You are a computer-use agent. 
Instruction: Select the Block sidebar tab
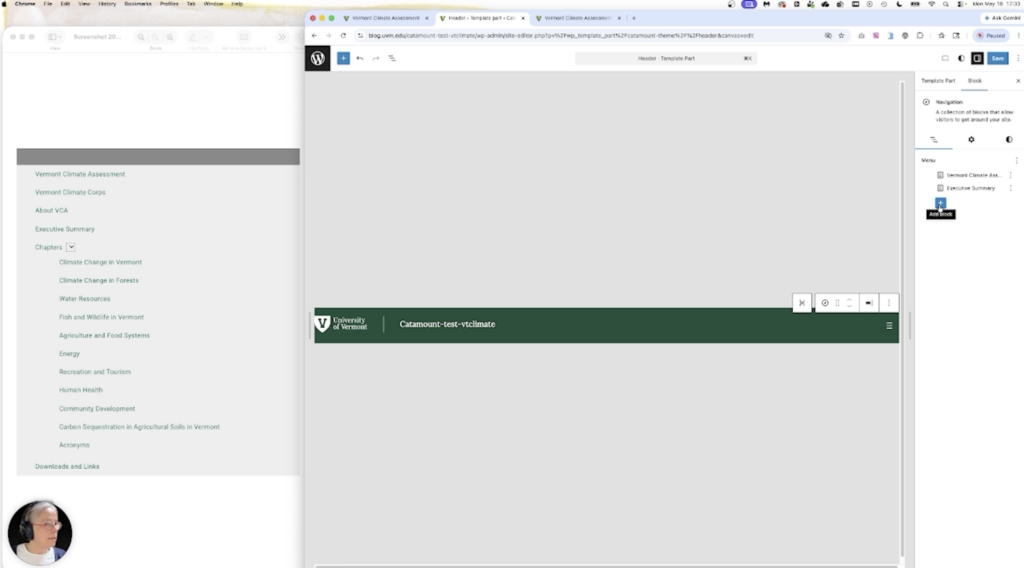tap(974, 80)
